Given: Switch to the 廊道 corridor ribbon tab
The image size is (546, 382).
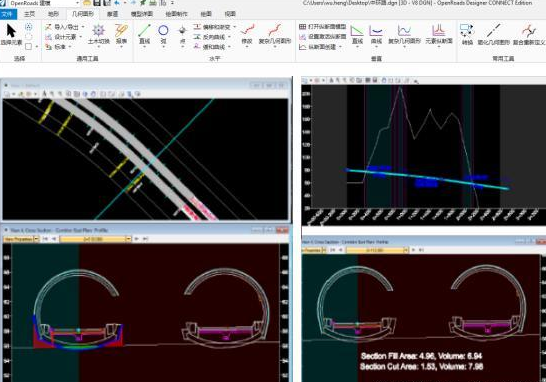Looking at the screenshot, I should (112, 14).
